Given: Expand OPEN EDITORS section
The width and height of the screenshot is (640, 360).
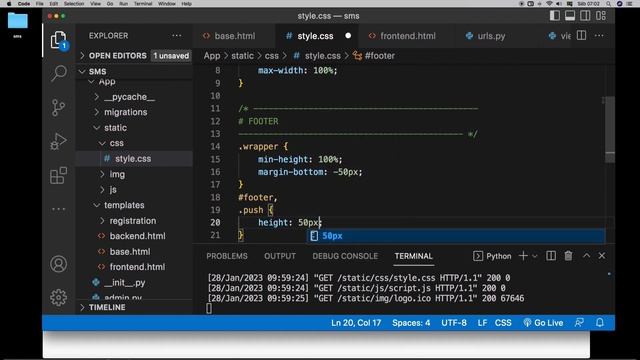Looking at the screenshot, I should point(134,56).
